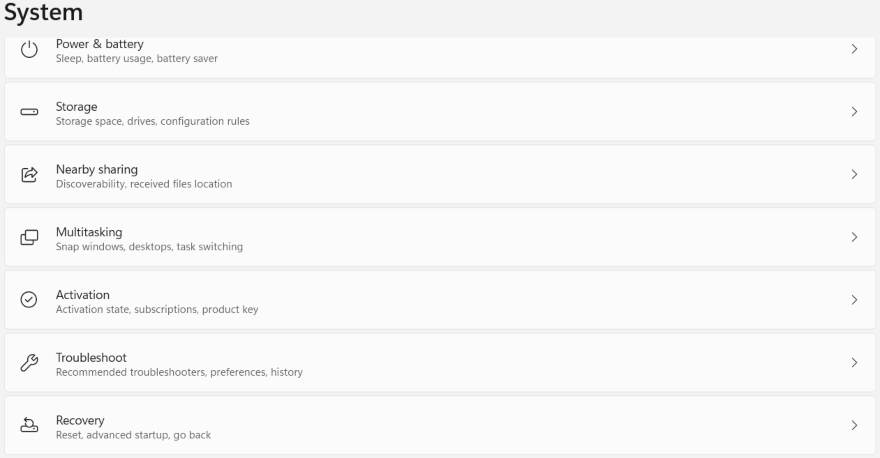Click the Recovery icon
This screenshot has width=880, height=458.
click(x=30, y=425)
